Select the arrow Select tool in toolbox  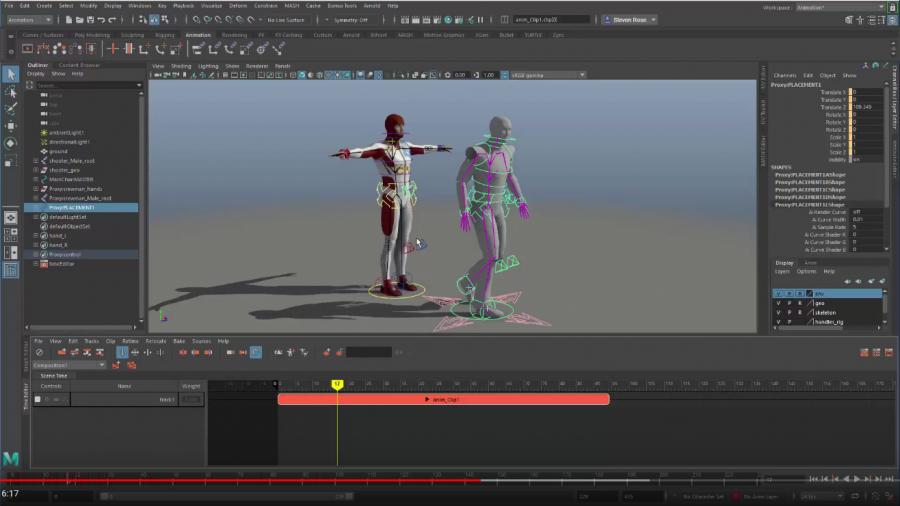(x=11, y=75)
